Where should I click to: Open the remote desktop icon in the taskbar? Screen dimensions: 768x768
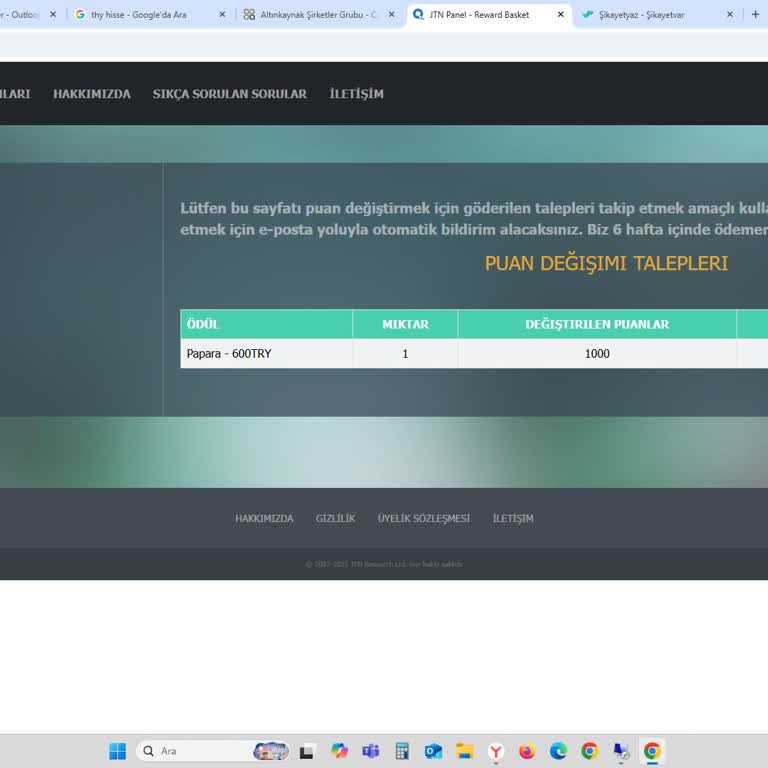coord(621,751)
